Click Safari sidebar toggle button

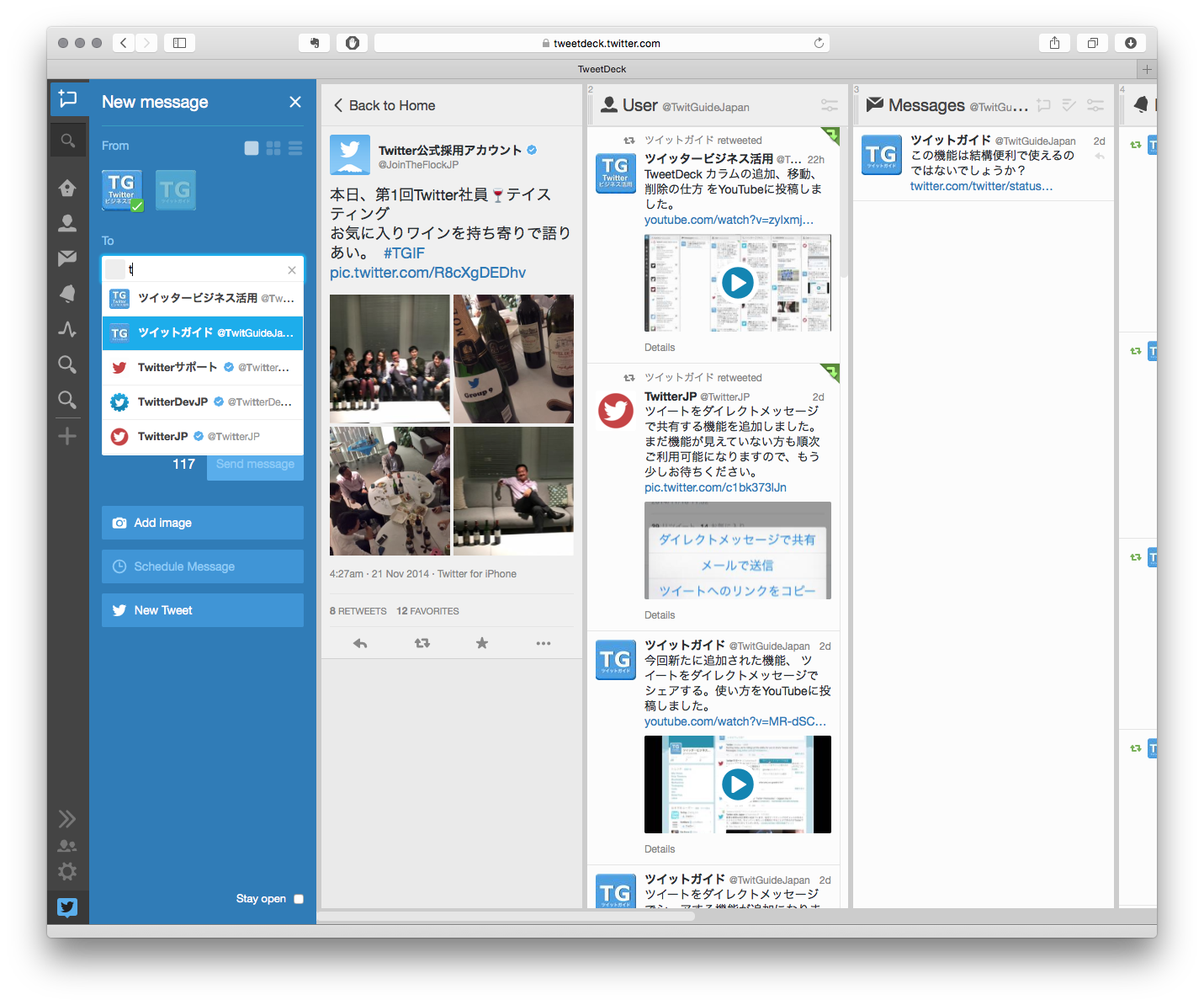179,43
